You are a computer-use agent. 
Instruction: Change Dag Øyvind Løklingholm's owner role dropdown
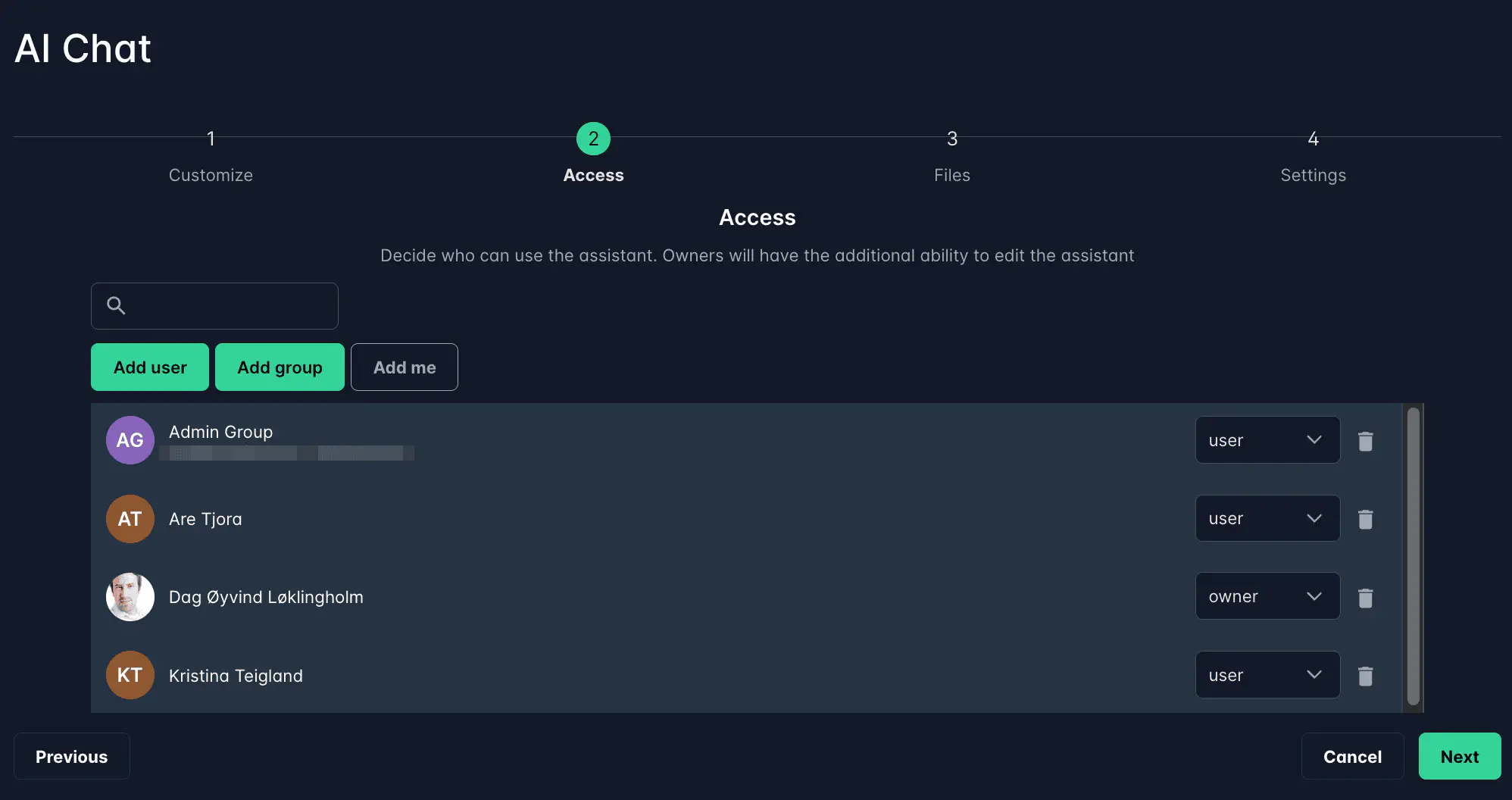point(1267,596)
